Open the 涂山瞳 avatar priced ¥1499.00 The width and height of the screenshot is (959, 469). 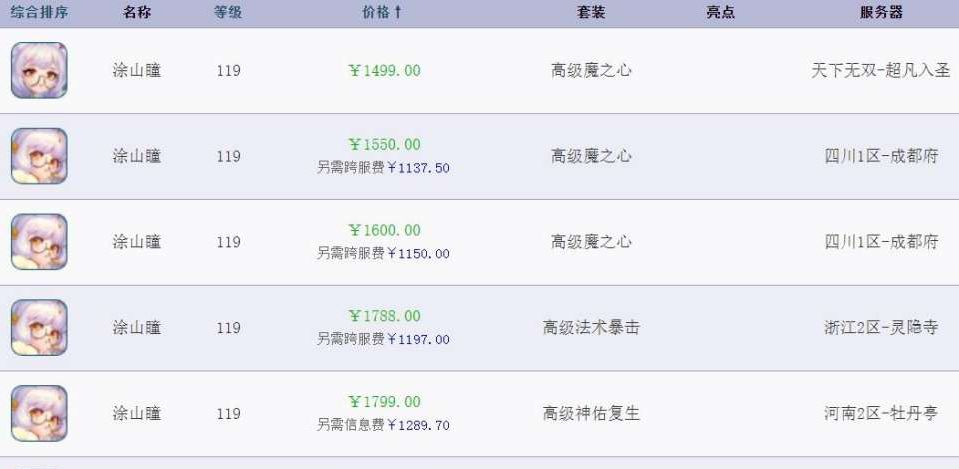pos(39,70)
